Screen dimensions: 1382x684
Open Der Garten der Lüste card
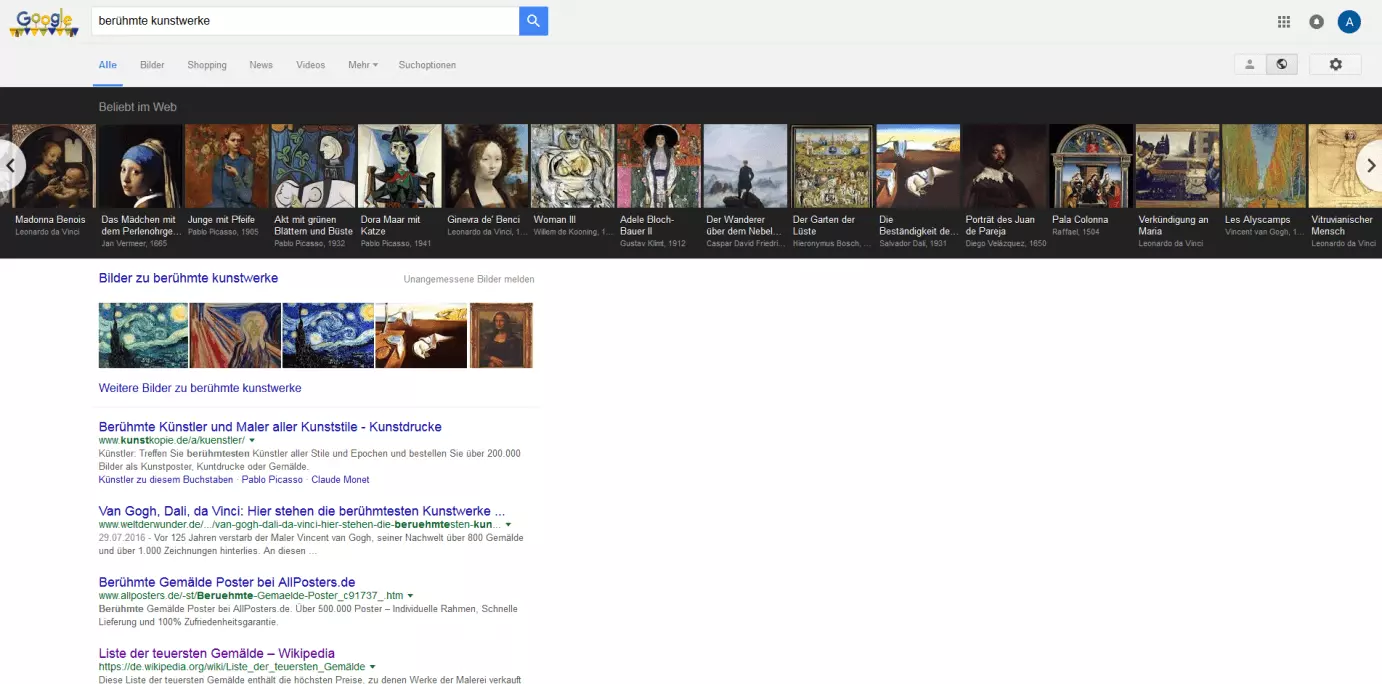pyautogui.click(x=832, y=186)
